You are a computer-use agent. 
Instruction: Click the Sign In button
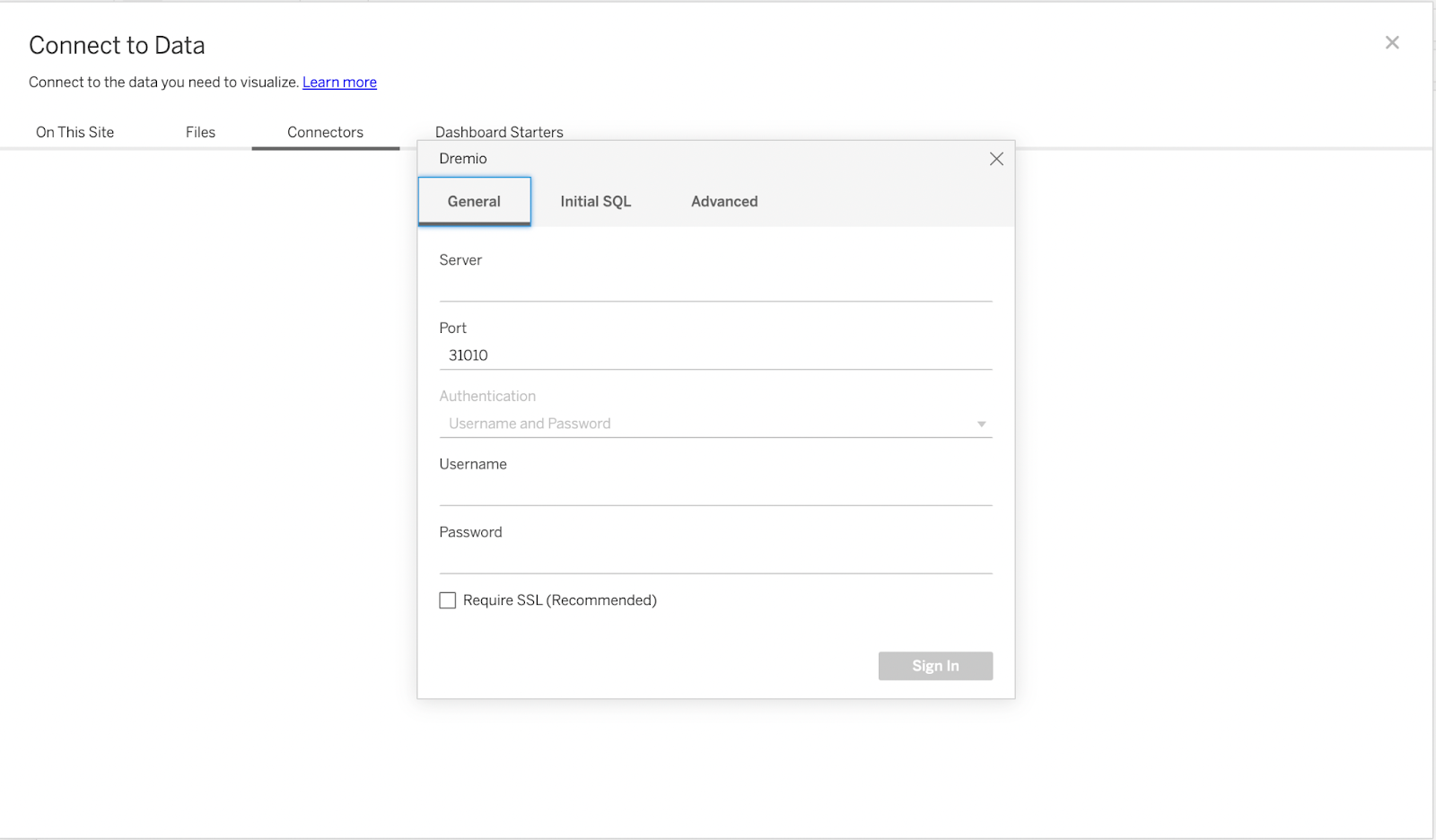[x=935, y=666]
